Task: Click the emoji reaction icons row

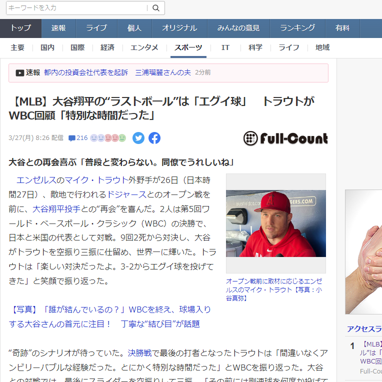Action: [x=108, y=138]
